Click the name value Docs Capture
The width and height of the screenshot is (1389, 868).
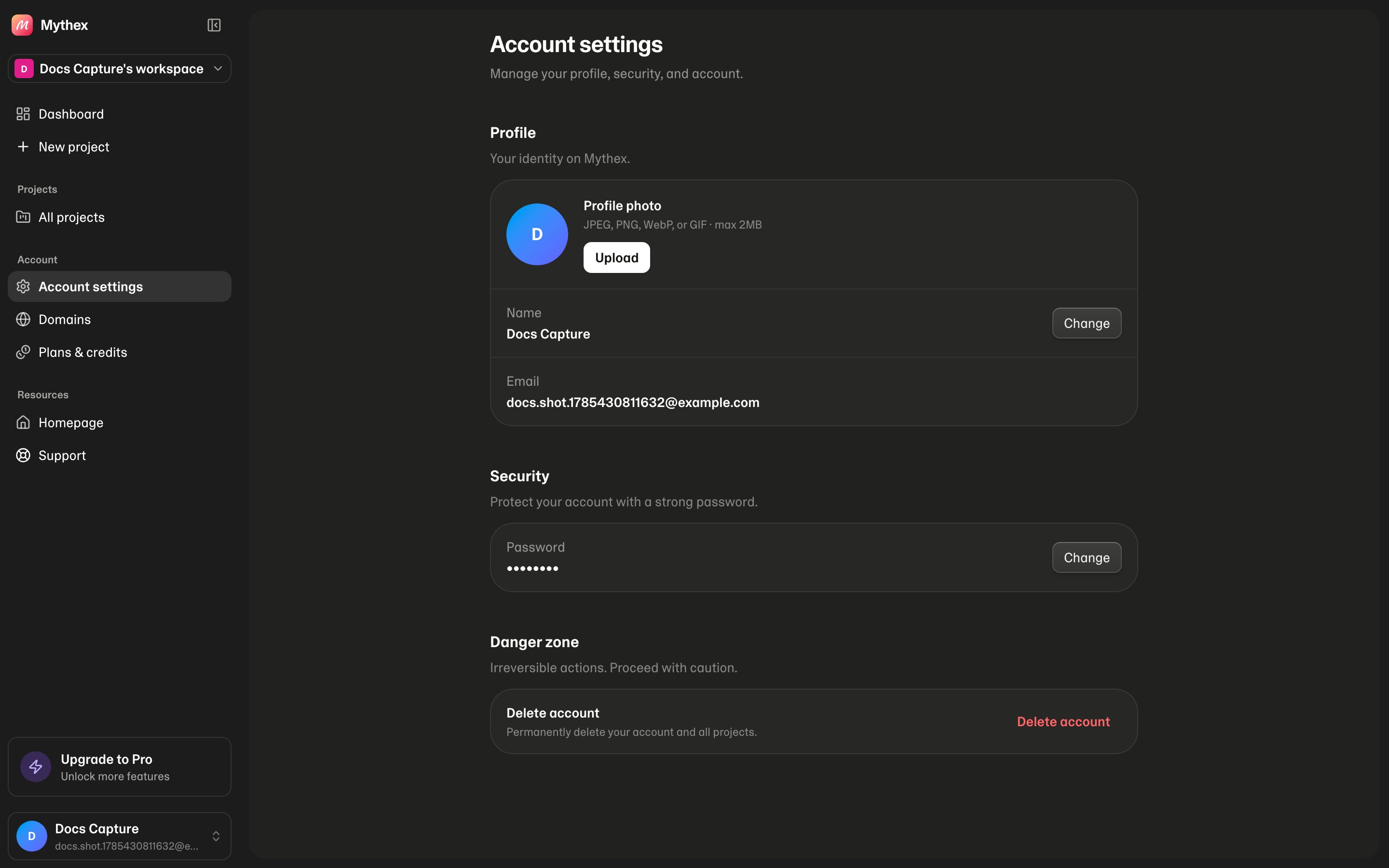pyautogui.click(x=548, y=334)
